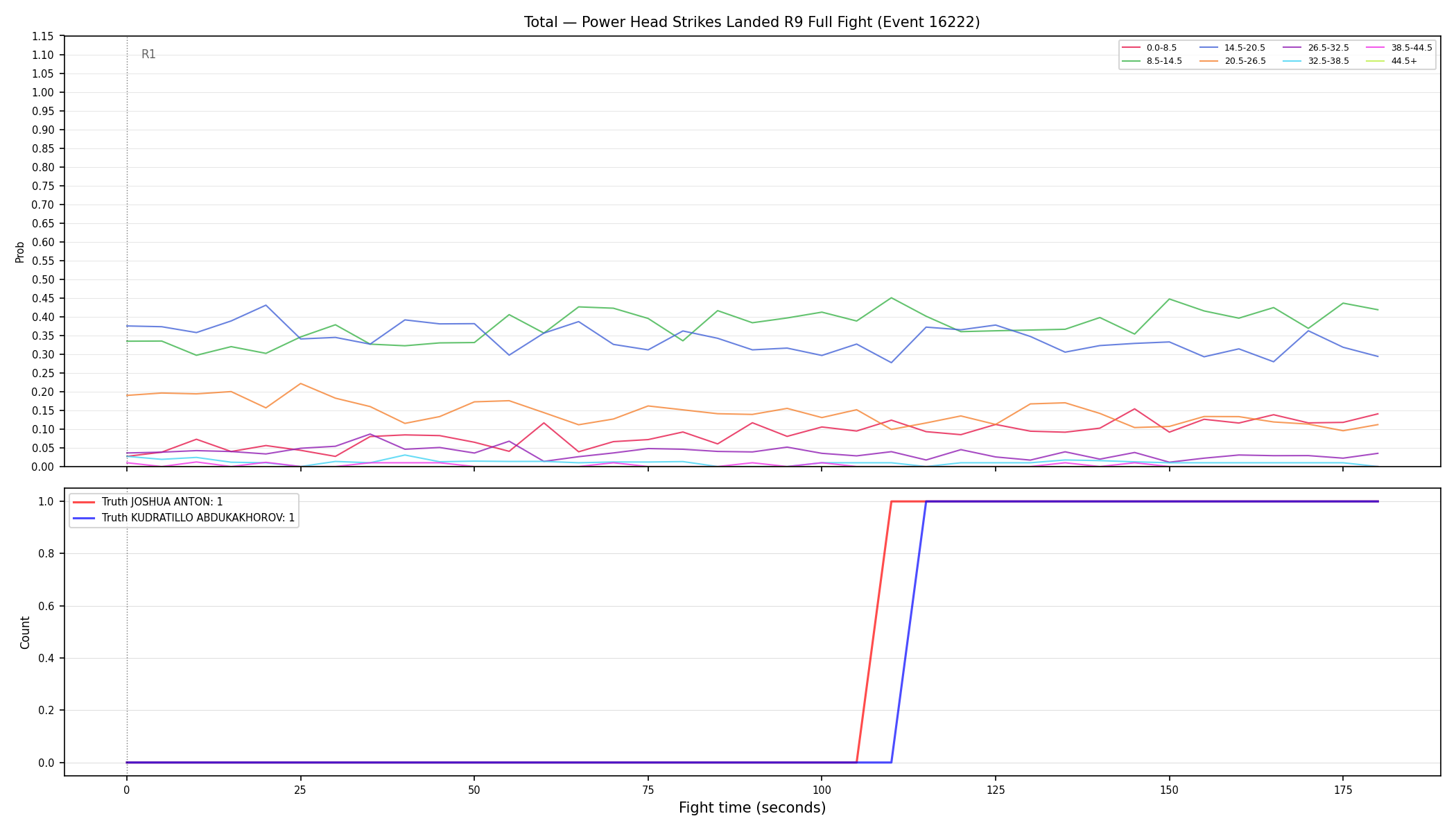Click the 1.00 tick on Prob axis

coord(42,93)
